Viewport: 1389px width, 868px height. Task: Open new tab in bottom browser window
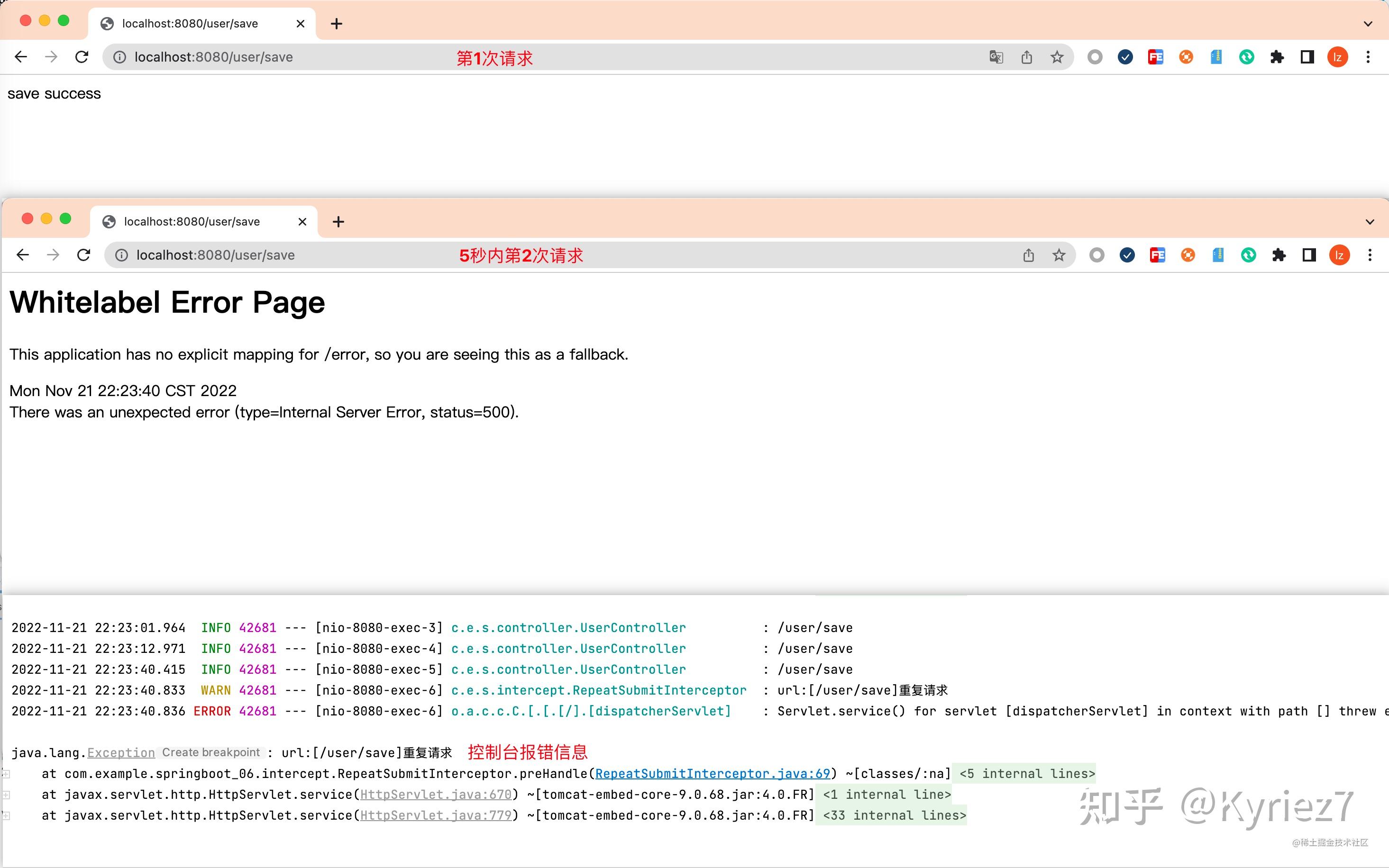pos(339,222)
